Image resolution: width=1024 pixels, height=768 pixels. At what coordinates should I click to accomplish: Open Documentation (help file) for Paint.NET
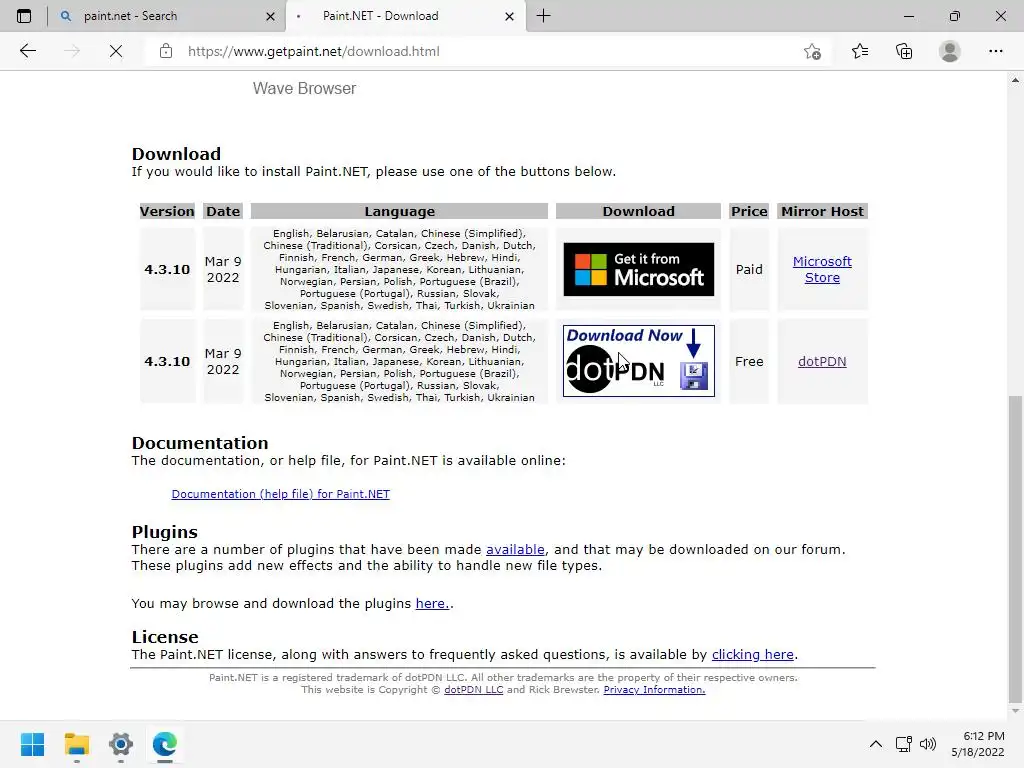[x=281, y=494]
